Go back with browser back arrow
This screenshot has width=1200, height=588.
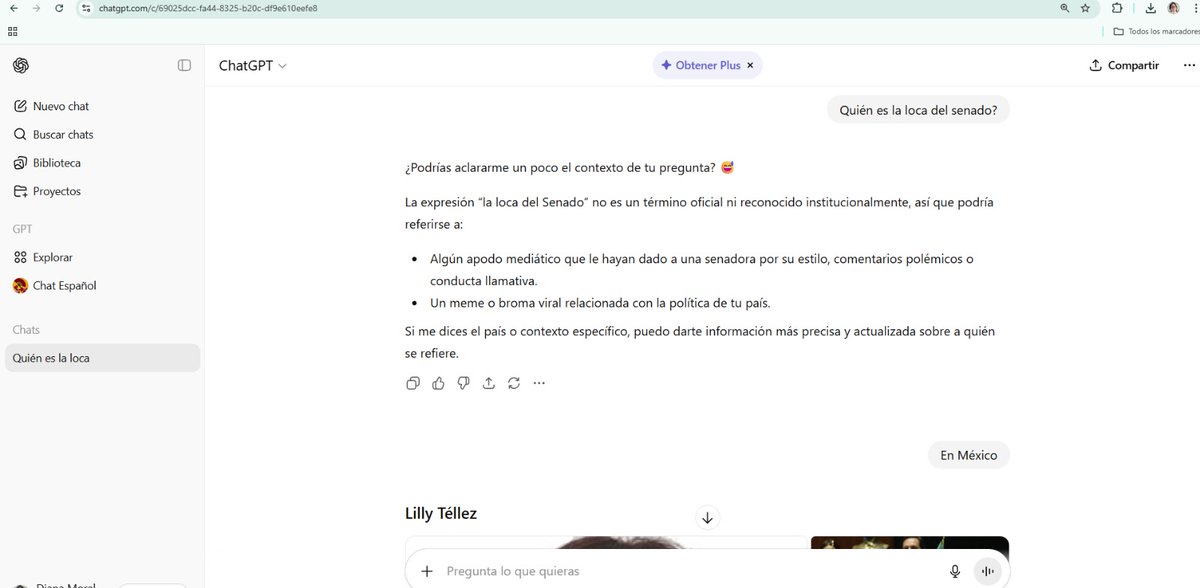pos(13,8)
